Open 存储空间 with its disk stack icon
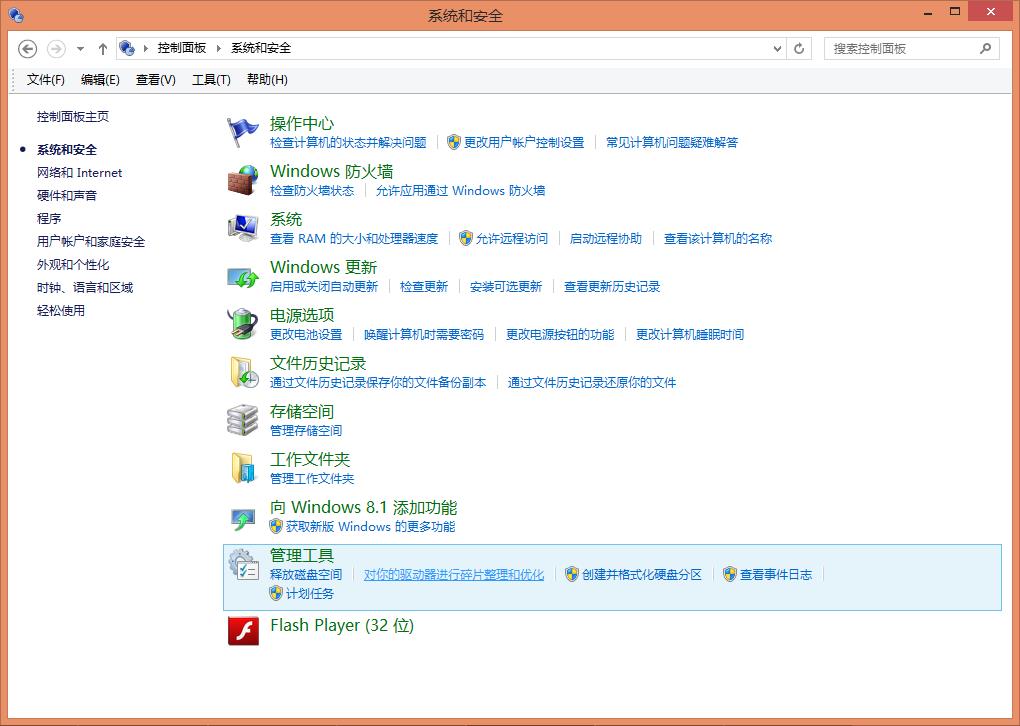1020x726 pixels. [242, 419]
